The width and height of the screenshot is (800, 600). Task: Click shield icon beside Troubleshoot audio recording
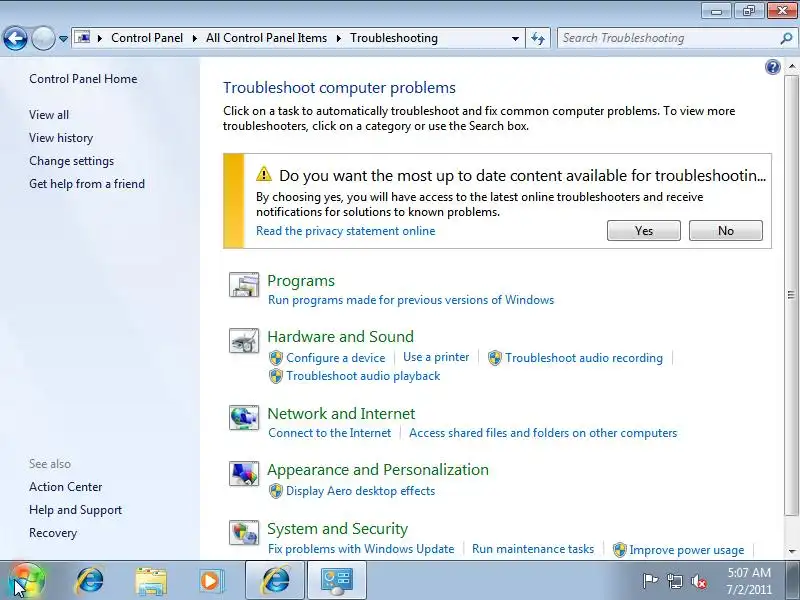494,358
